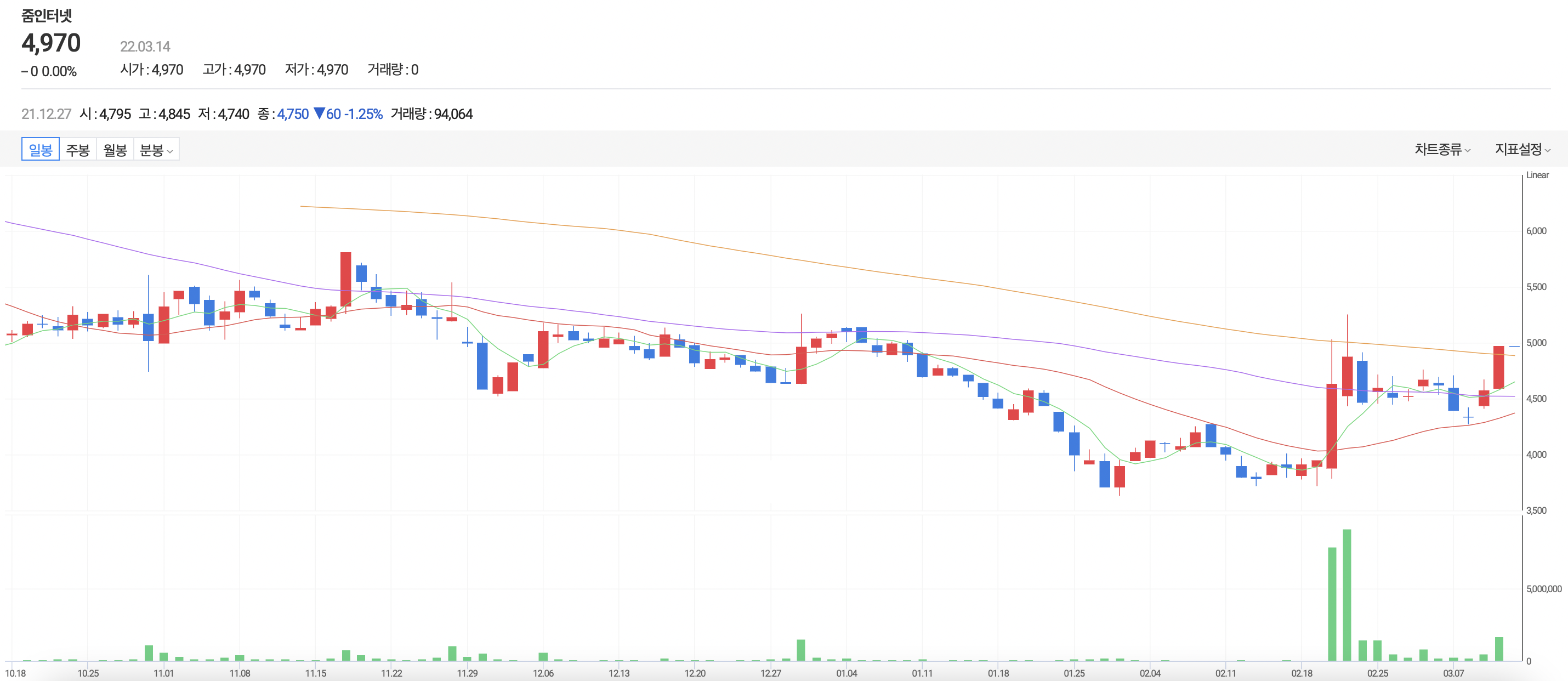The height and width of the screenshot is (681, 1568).
Task: Expand the 차트종류 chart type menu
Action: pos(1441,149)
